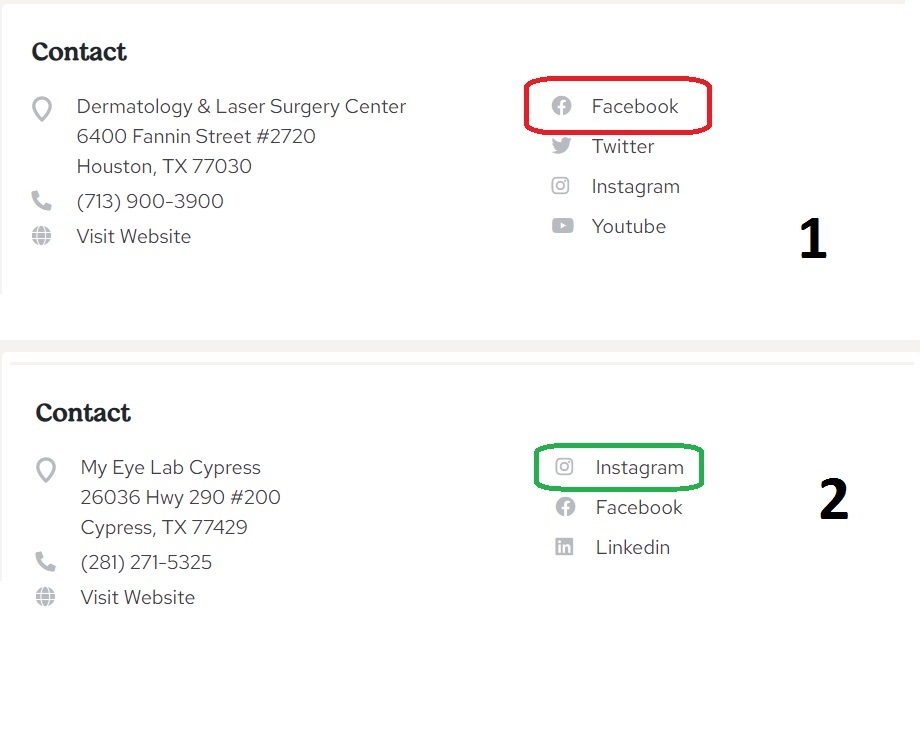The width and height of the screenshot is (921, 741).
Task: Click globe icon for My Eye Lab website
Action: tap(45, 597)
